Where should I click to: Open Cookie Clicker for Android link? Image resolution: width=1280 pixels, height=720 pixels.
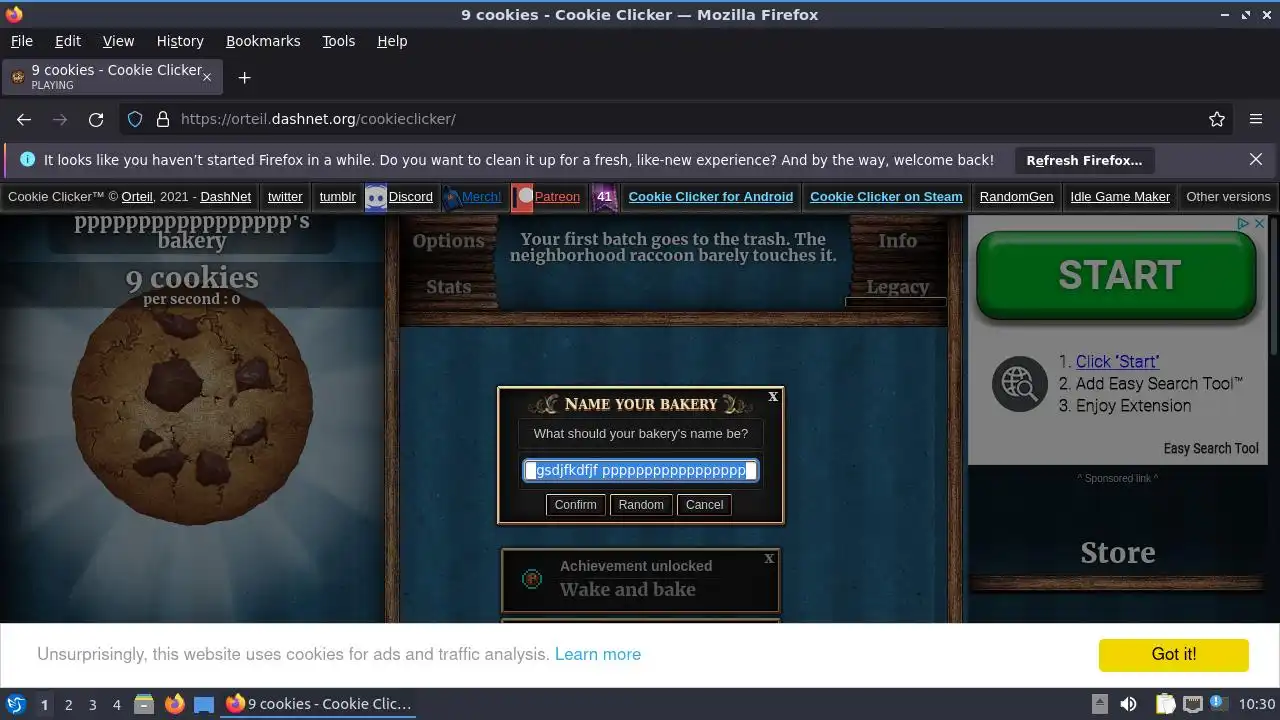tap(710, 197)
